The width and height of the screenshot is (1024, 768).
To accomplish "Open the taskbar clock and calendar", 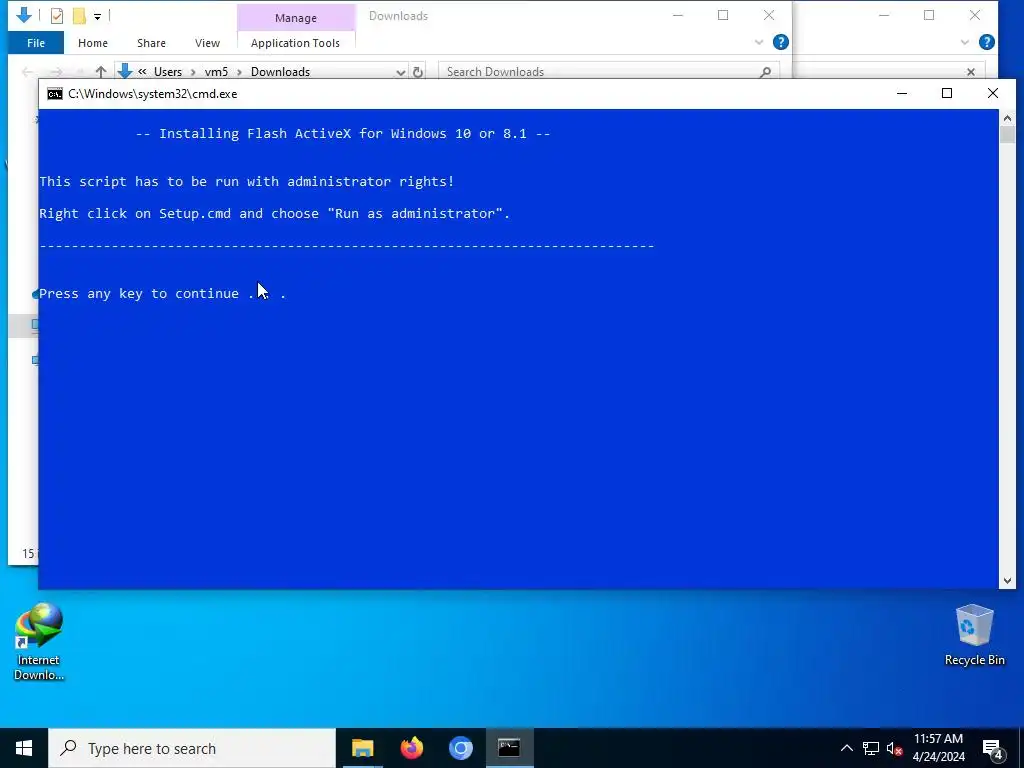I will point(938,748).
